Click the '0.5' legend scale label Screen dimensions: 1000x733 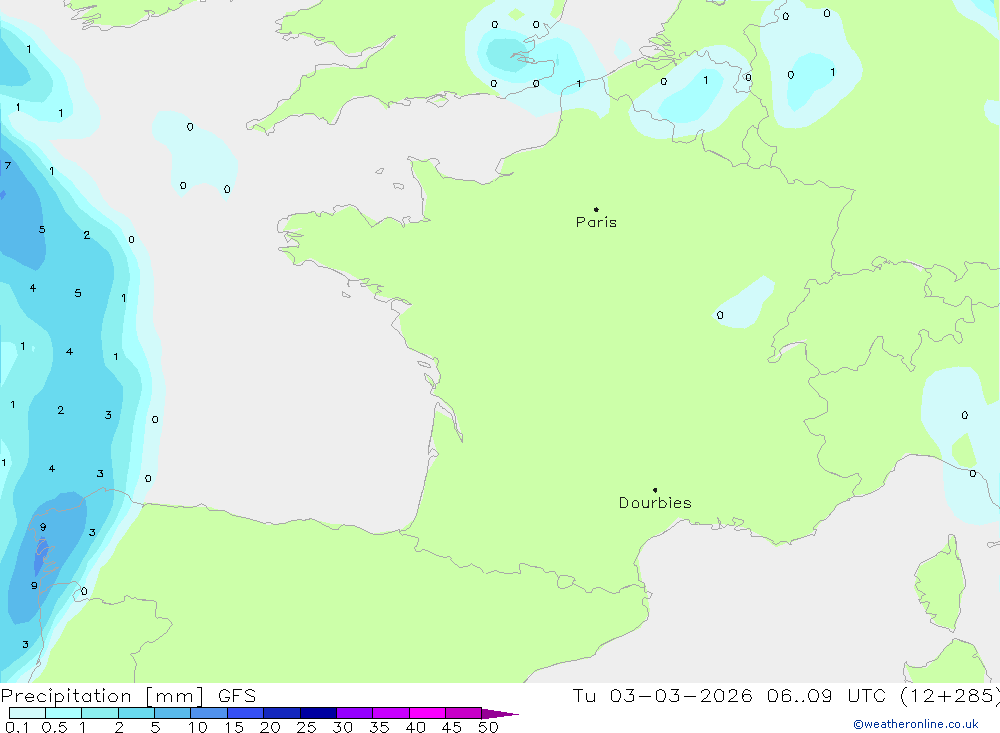[54, 727]
